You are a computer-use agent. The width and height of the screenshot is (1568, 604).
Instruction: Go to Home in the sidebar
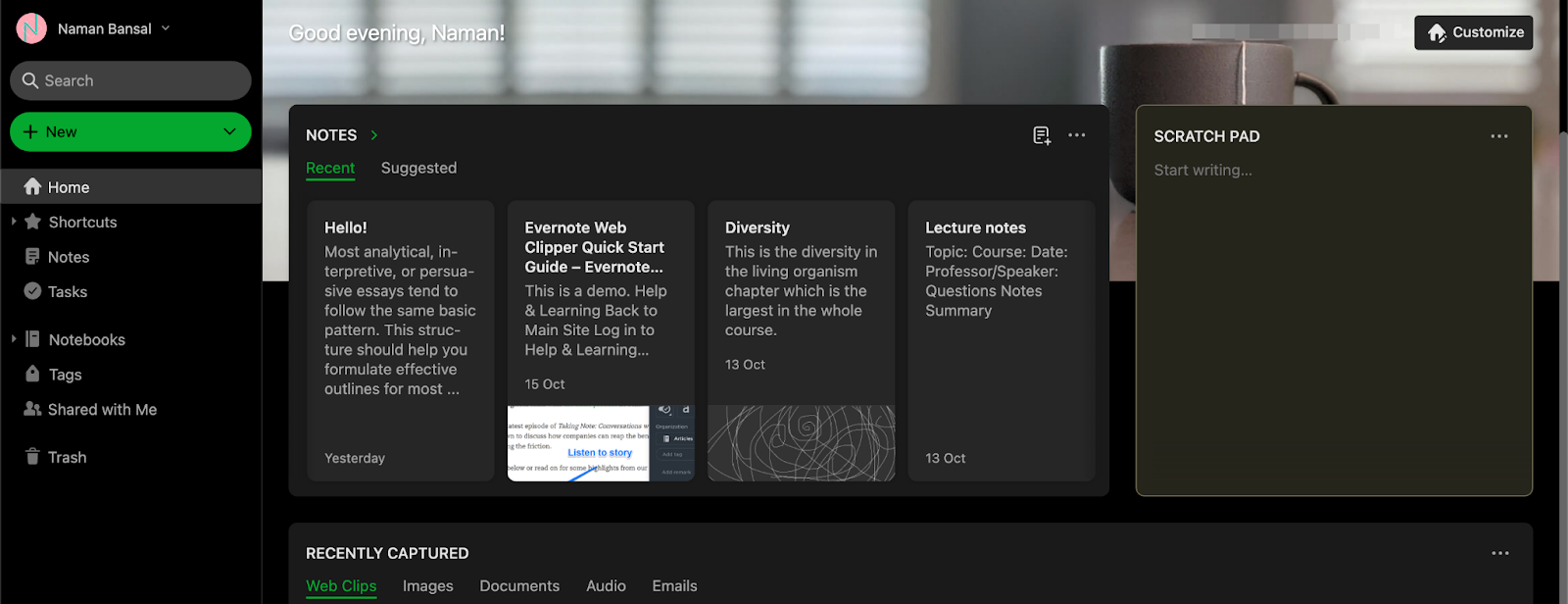[130, 186]
